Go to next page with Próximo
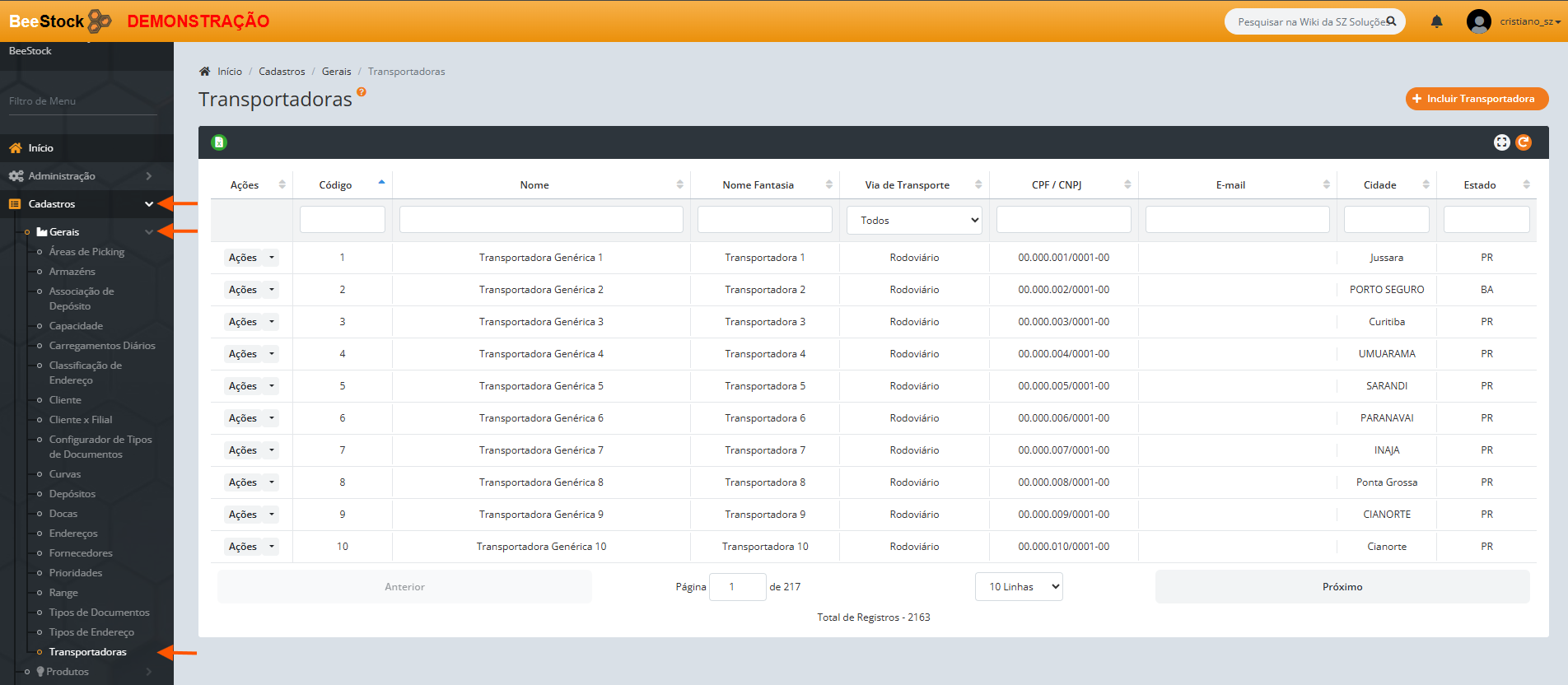Viewport: 1568px width, 685px height. coord(1342,587)
